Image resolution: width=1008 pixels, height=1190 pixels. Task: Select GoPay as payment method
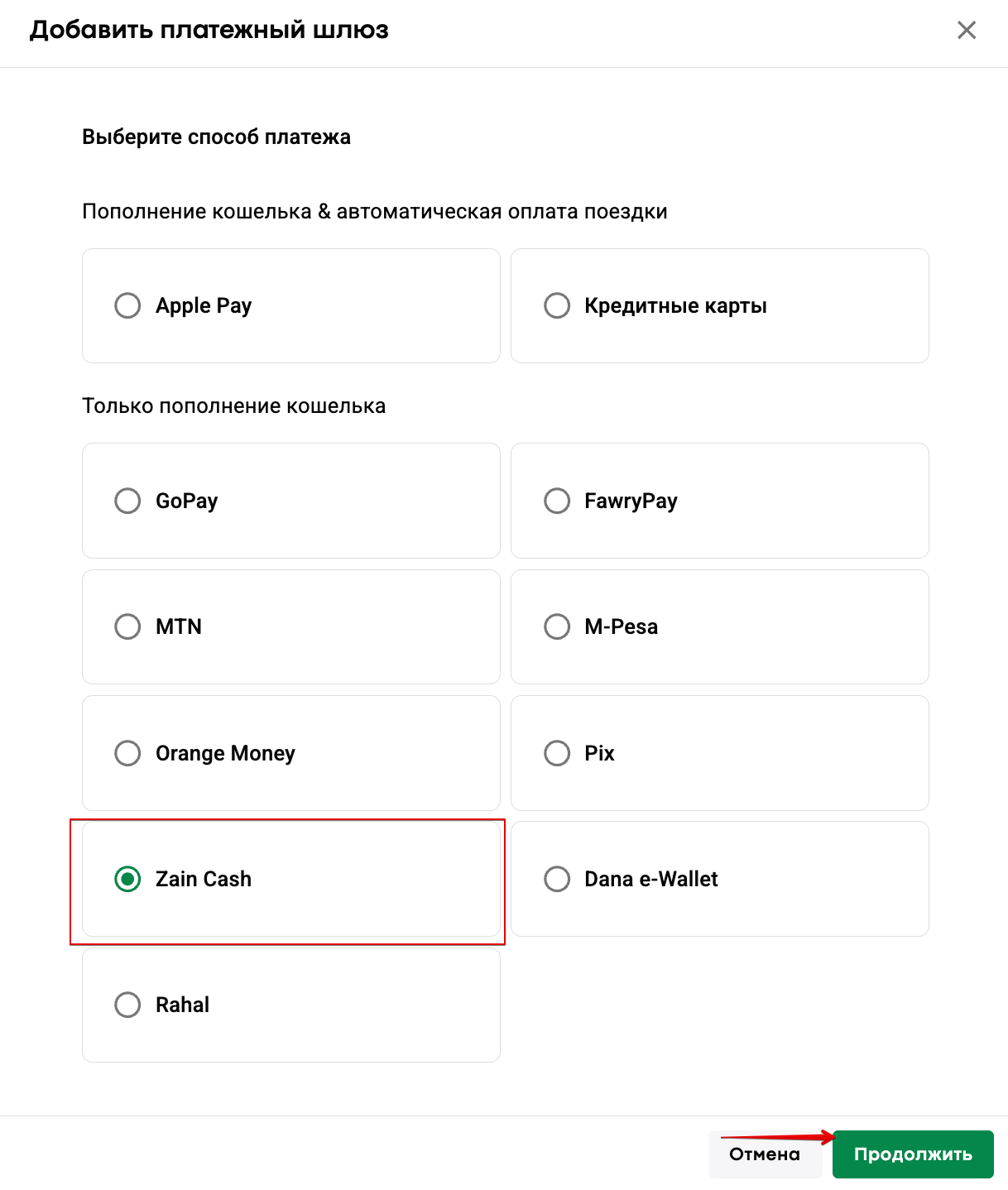(x=127, y=501)
